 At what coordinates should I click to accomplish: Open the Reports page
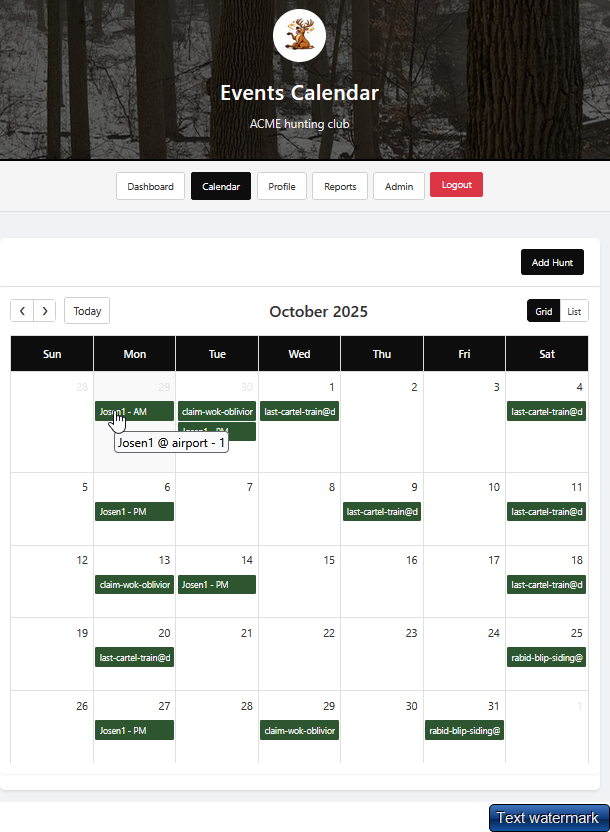coord(340,186)
